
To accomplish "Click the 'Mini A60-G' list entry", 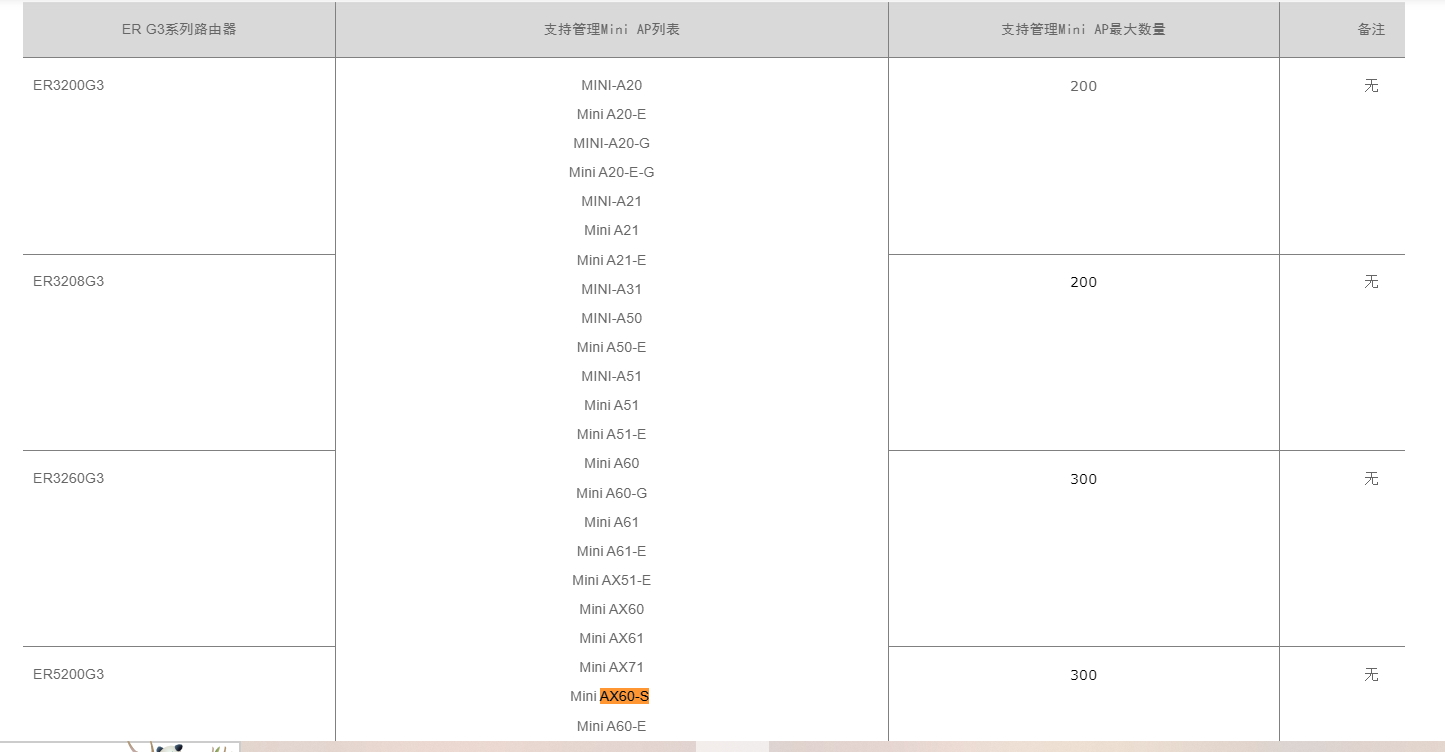I will 612,493.
